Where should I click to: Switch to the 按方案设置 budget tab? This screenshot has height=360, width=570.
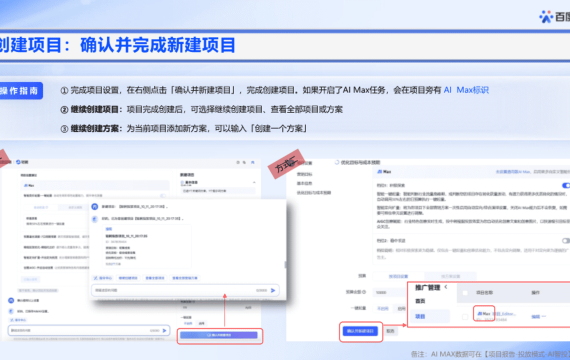coord(450,276)
